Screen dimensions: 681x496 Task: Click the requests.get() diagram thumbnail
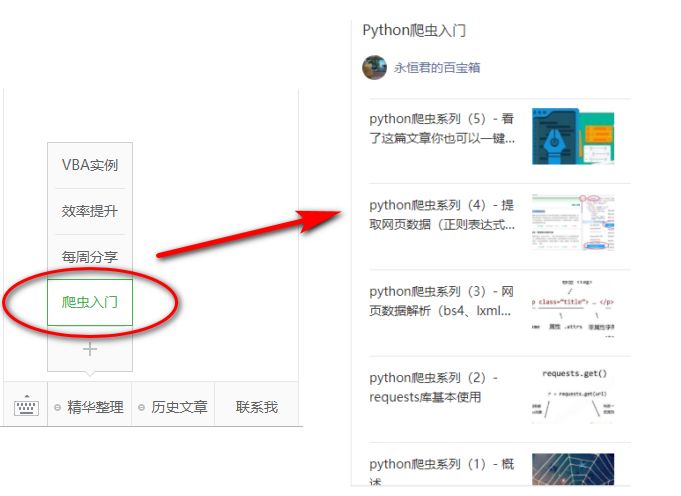[573, 394]
